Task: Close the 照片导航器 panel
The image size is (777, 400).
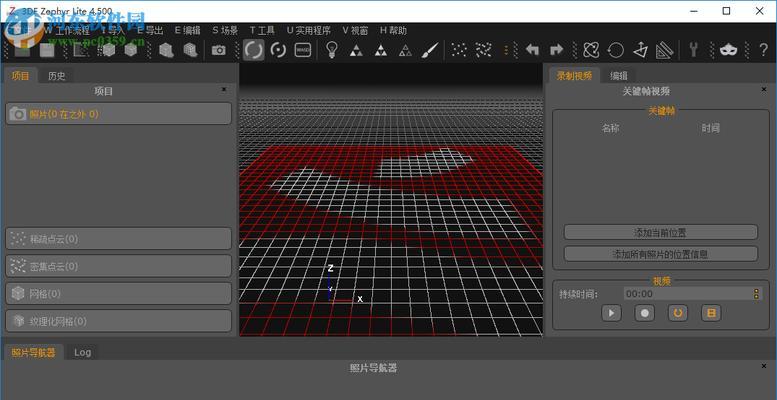Action: click(764, 366)
